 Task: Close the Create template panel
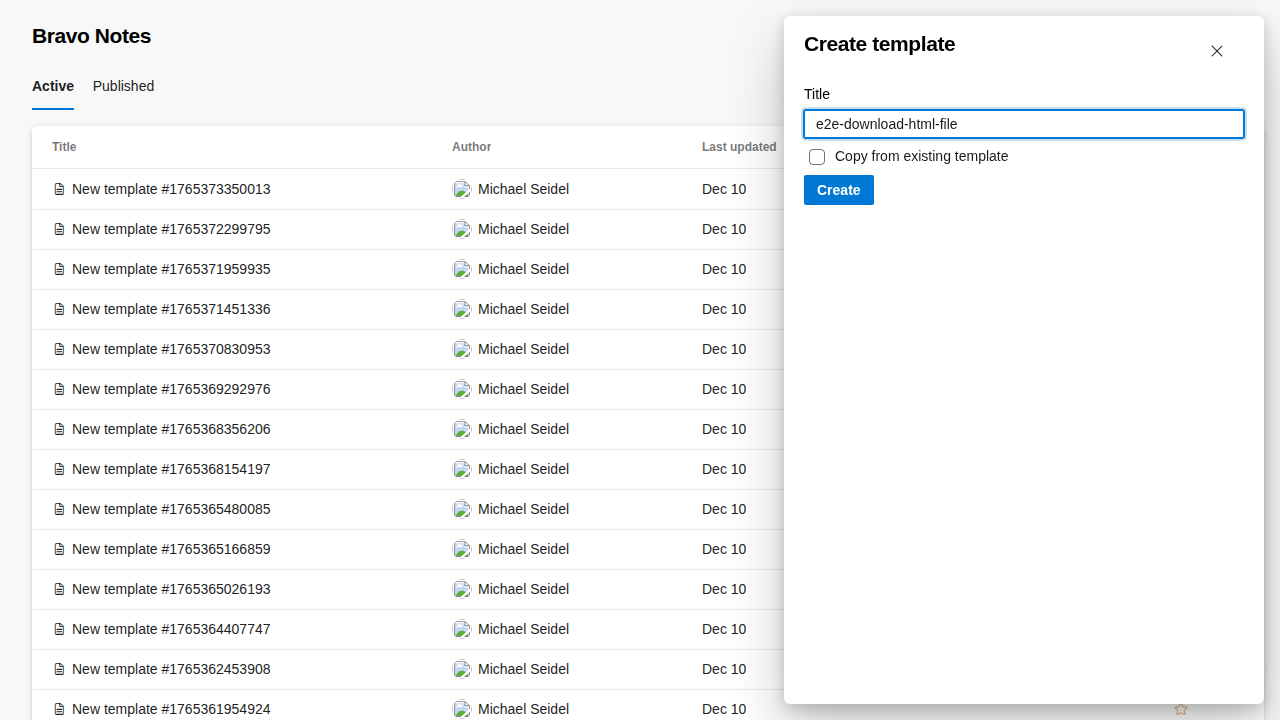click(1217, 51)
